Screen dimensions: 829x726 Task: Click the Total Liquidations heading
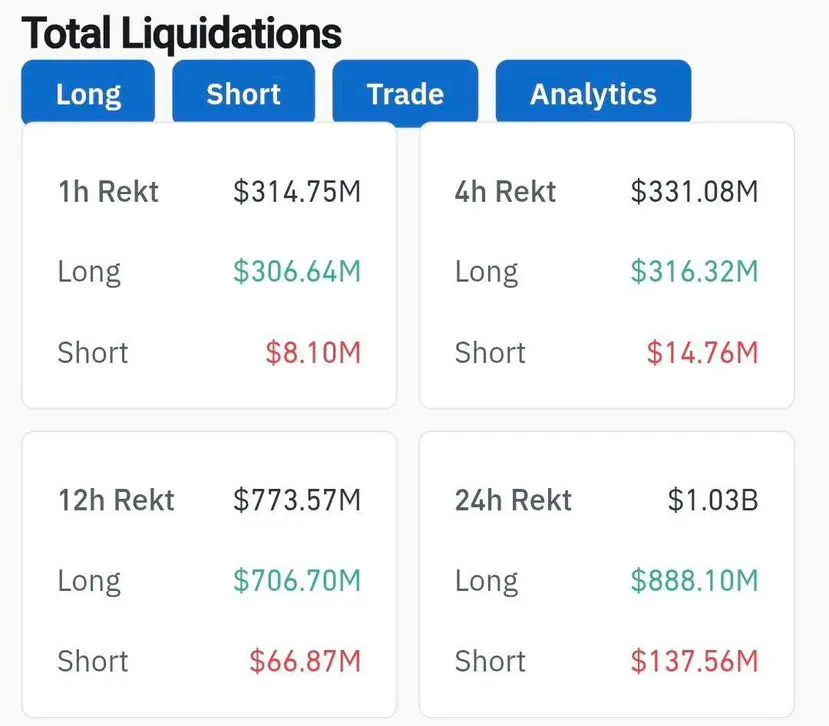pyautogui.click(x=181, y=33)
